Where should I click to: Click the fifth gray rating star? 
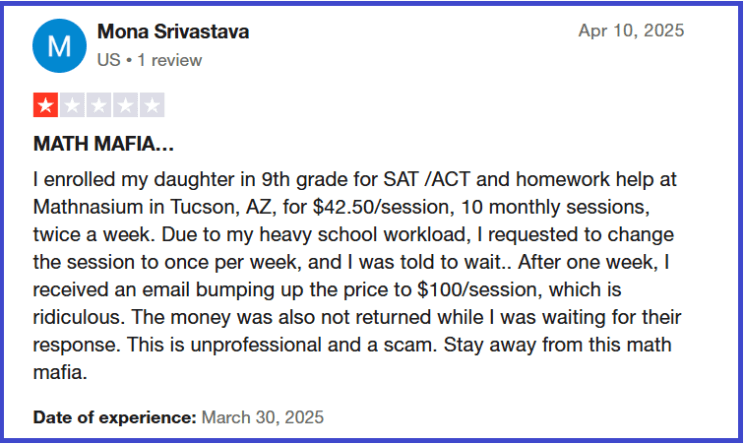[x=152, y=105]
